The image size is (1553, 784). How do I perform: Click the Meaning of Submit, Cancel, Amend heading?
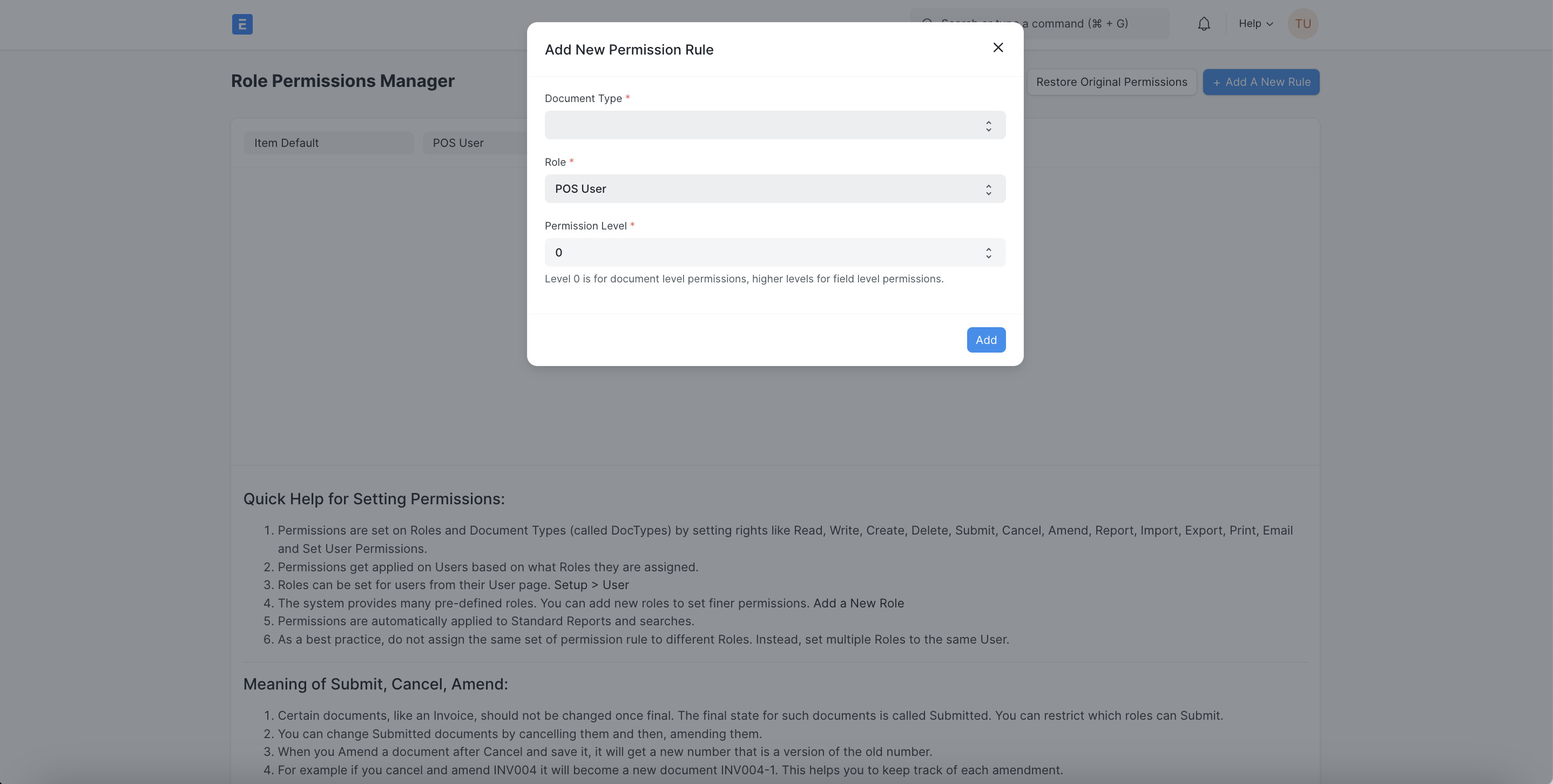(375, 684)
